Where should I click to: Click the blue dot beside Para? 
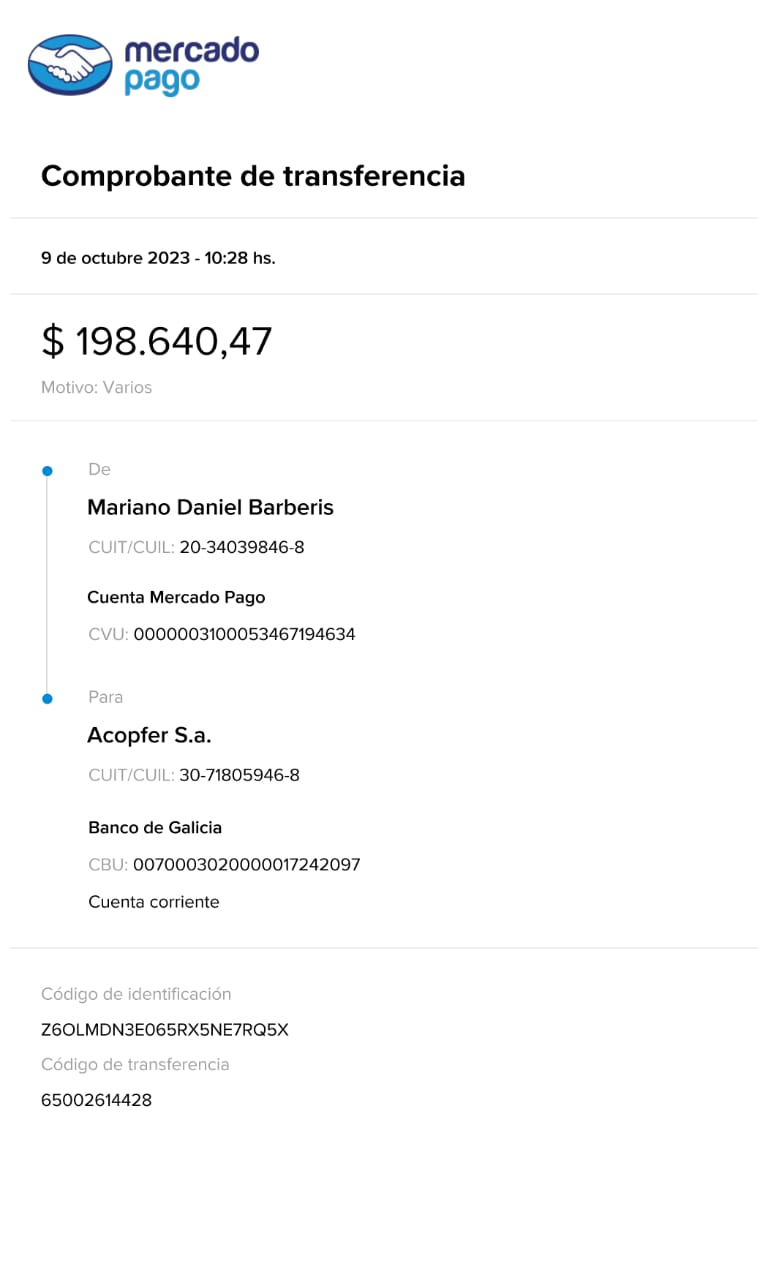click(47, 698)
